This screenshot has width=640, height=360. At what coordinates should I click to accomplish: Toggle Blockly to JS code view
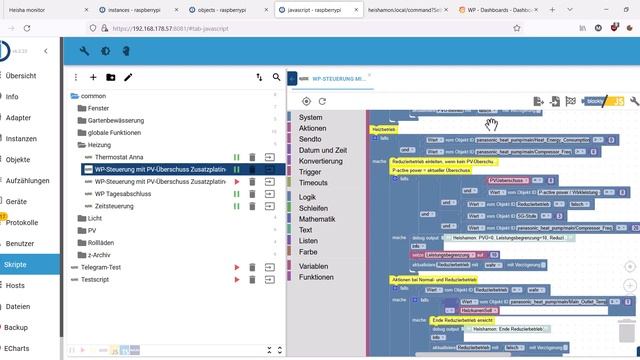click(604, 101)
